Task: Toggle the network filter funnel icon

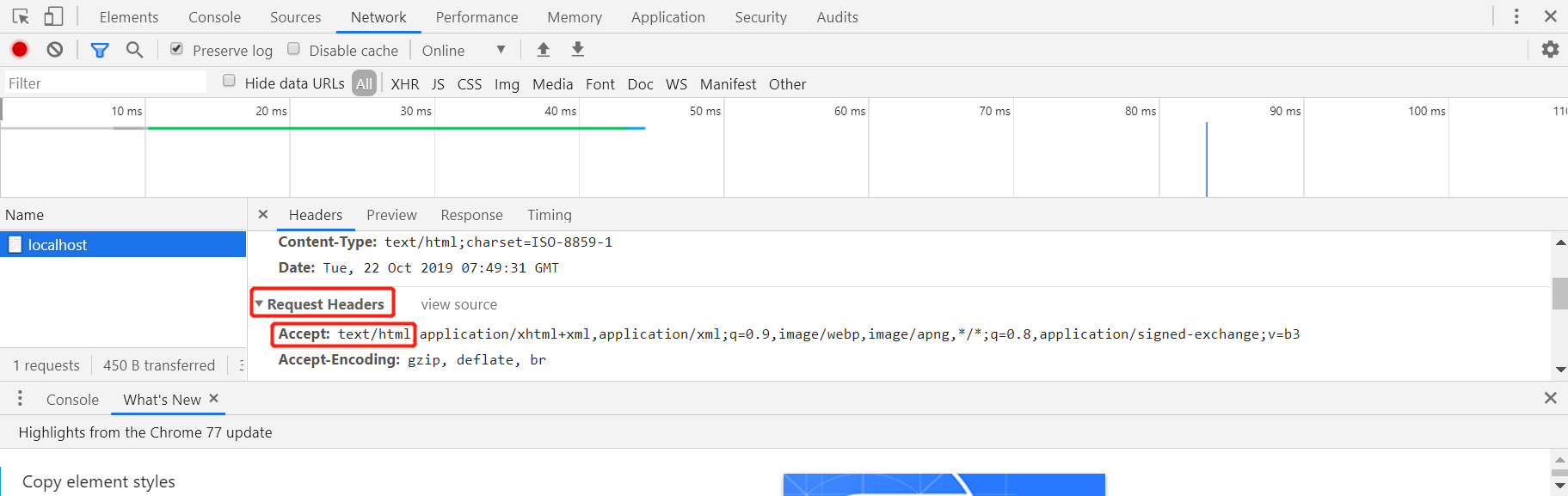Action: tap(100, 50)
